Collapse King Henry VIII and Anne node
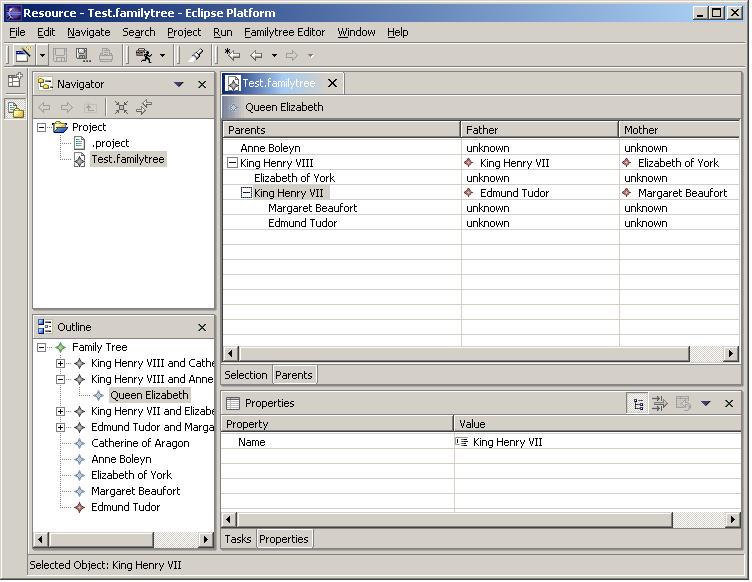Screen dimensions: 752x582 [x=60, y=379]
